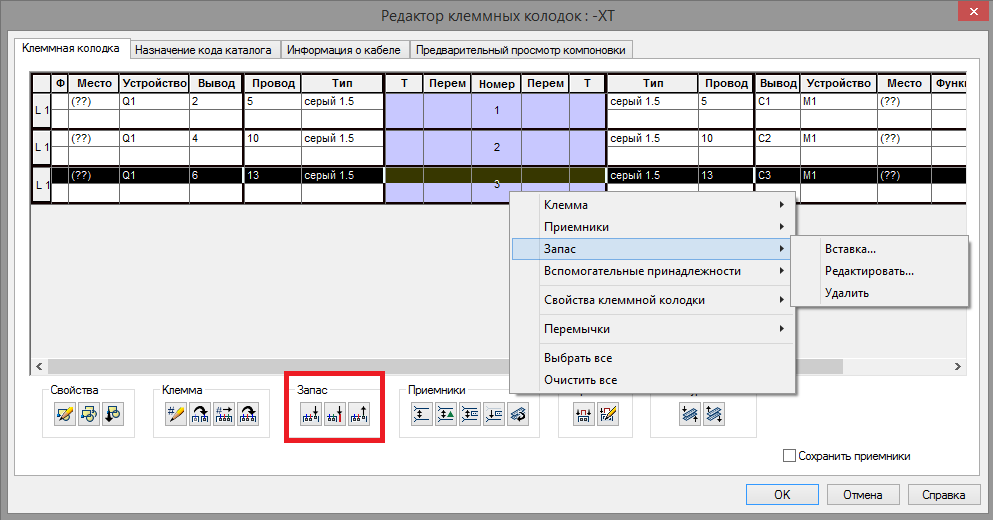
Task: Open the Информация о кабеле tab
Action: [x=344, y=50]
